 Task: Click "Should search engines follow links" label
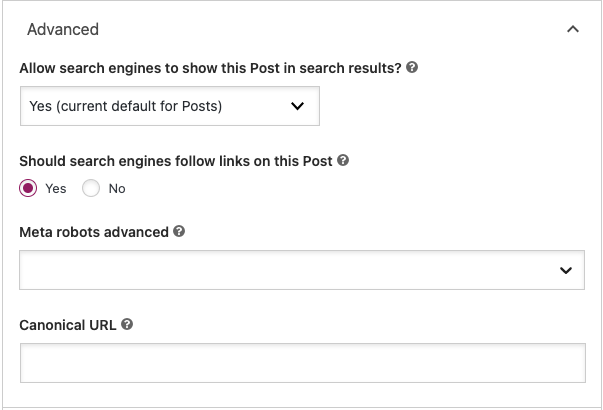(x=176, y=160)
